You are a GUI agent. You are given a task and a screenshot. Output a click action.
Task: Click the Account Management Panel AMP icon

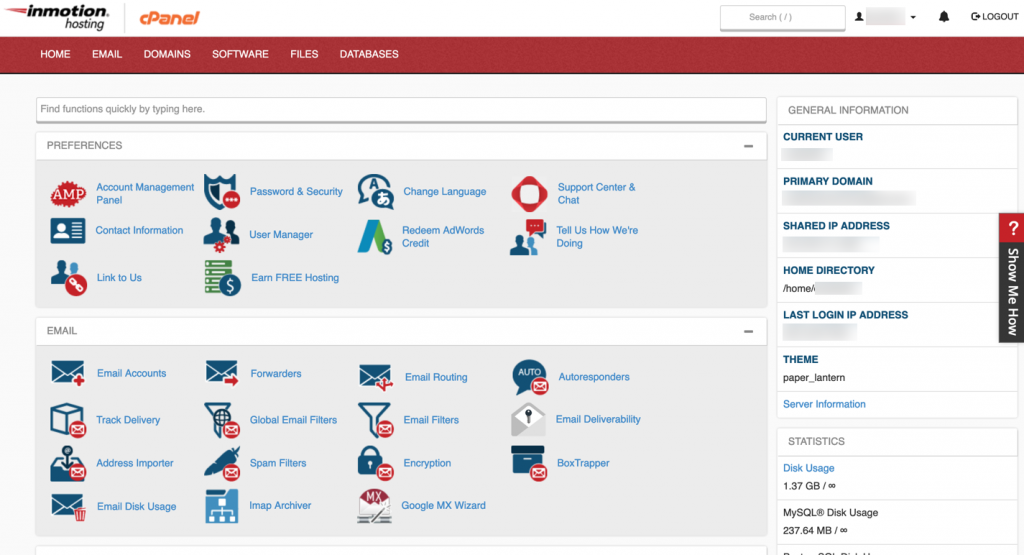68,193
